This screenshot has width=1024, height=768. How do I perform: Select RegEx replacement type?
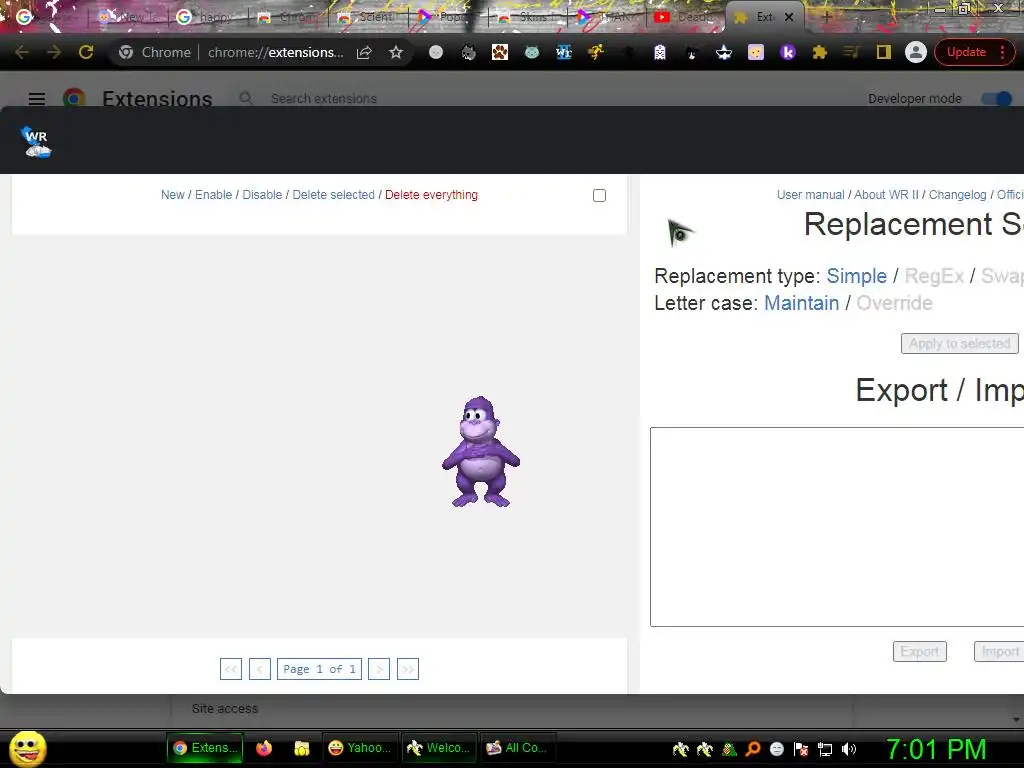tap(934, 276)
